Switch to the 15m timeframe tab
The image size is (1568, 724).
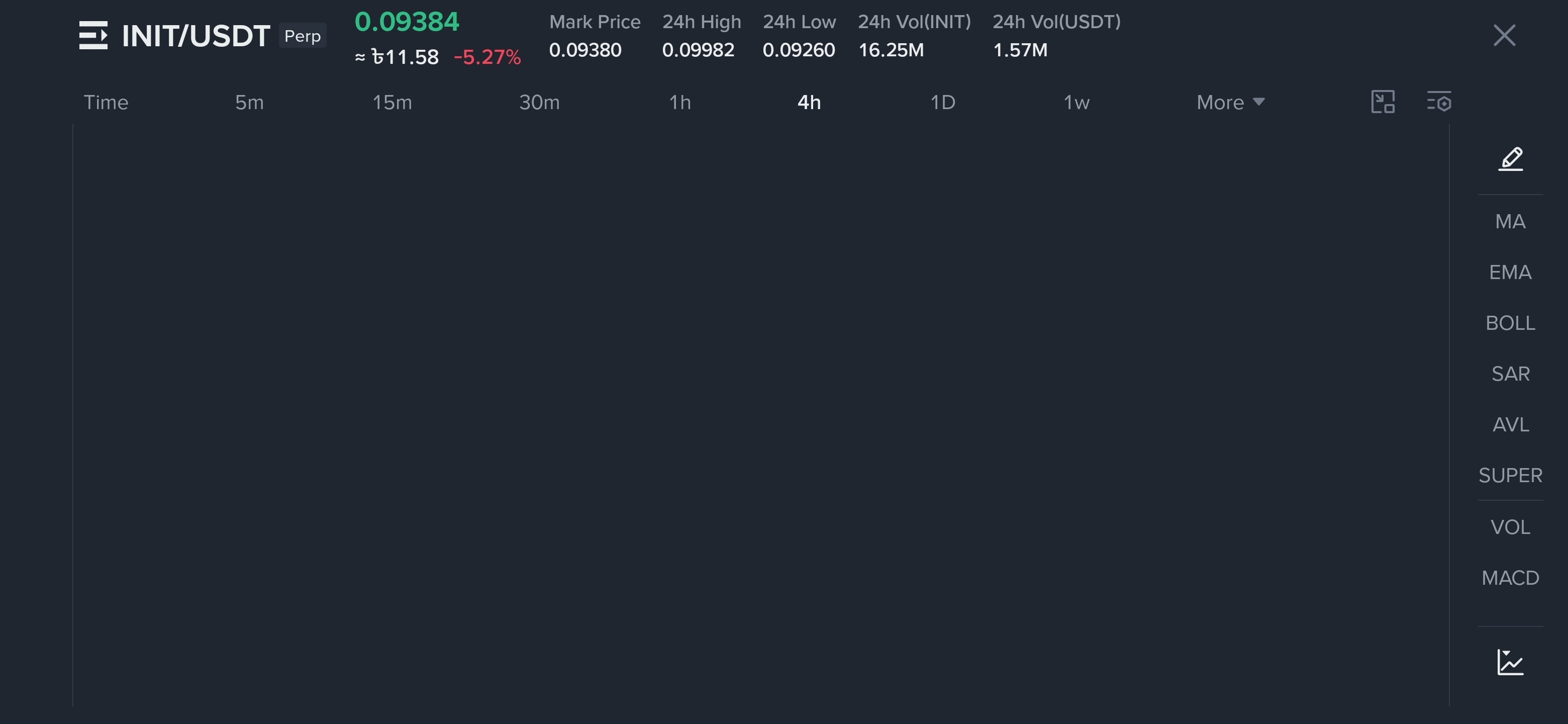(x=392, y=102)
